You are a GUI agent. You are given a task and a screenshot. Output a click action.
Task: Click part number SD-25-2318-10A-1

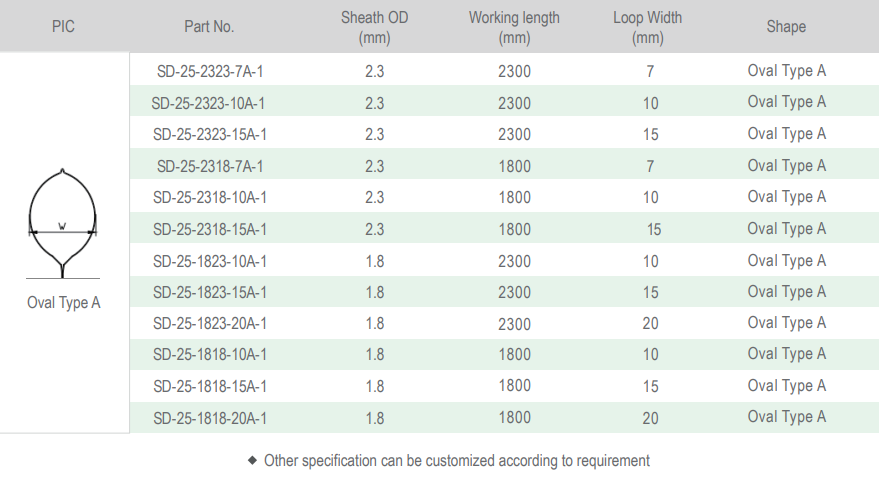210,197
